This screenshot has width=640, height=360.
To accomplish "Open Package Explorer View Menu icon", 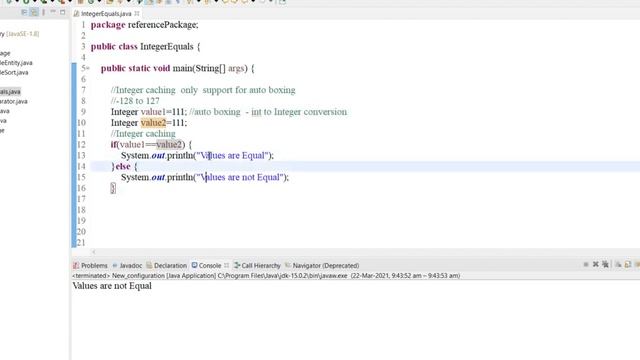I will point(44,12).
